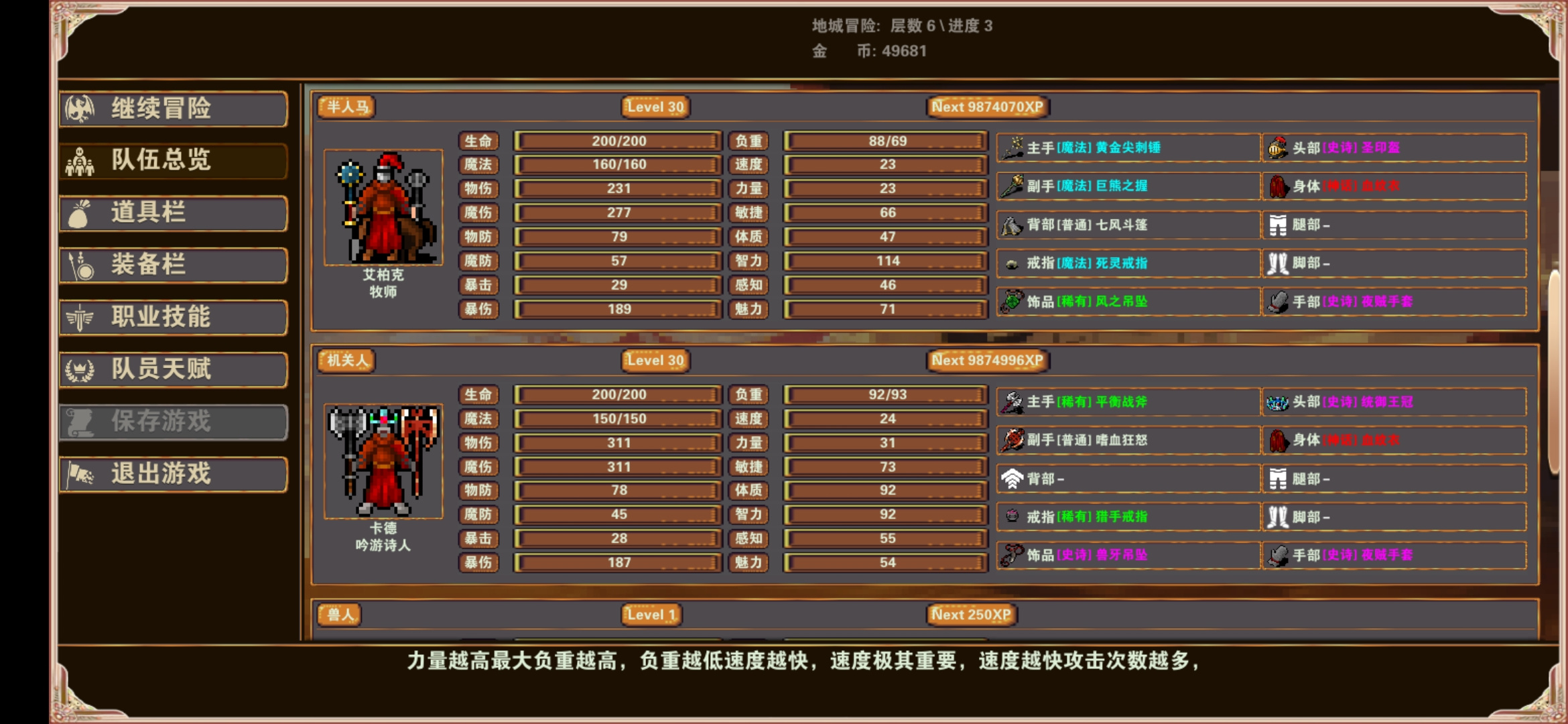Click the money bag icon on 道具栏
The height and width of the screenshot is (724, 1568).
point(80,213)
